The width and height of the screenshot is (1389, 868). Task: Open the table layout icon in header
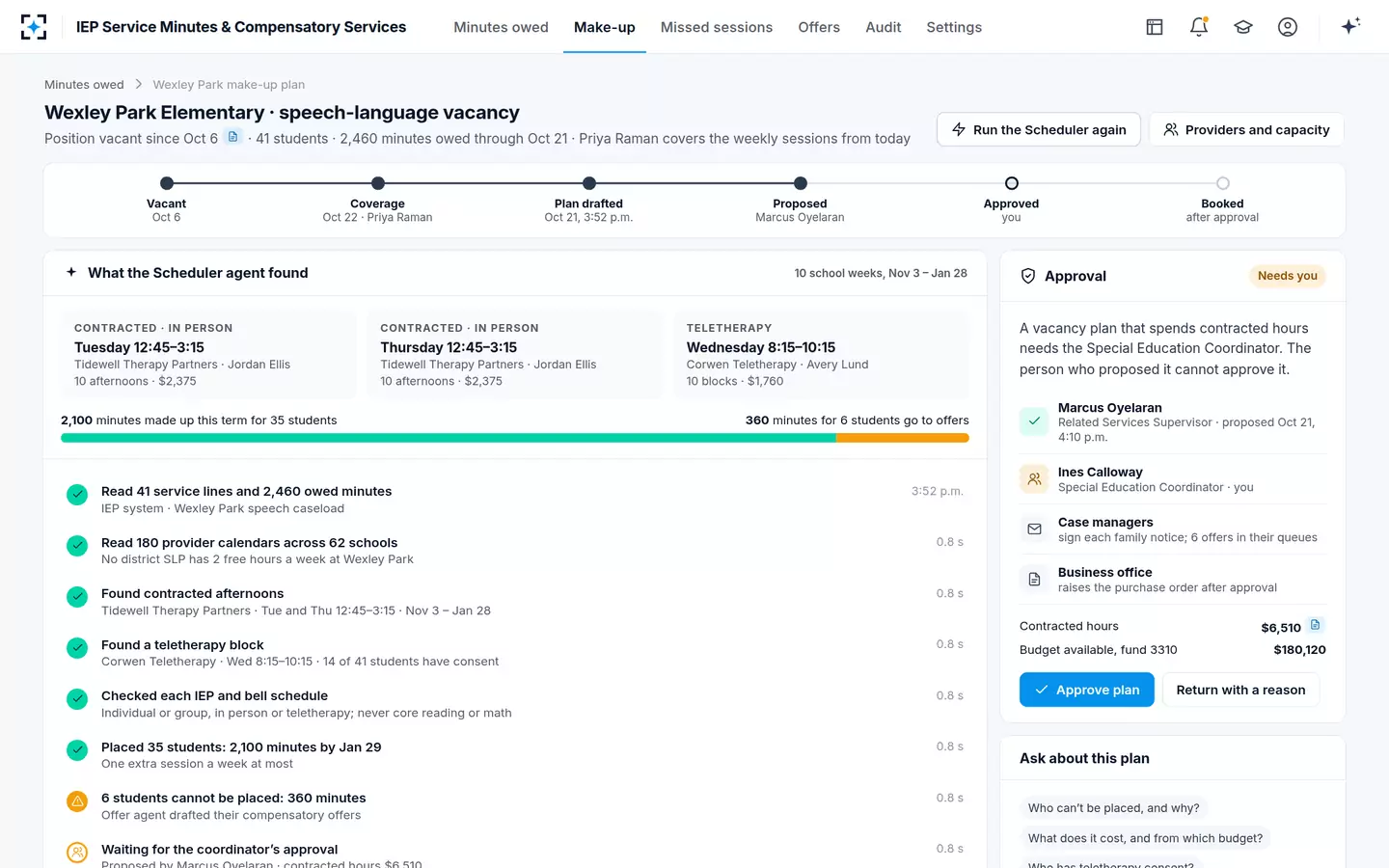(1155, 27)
